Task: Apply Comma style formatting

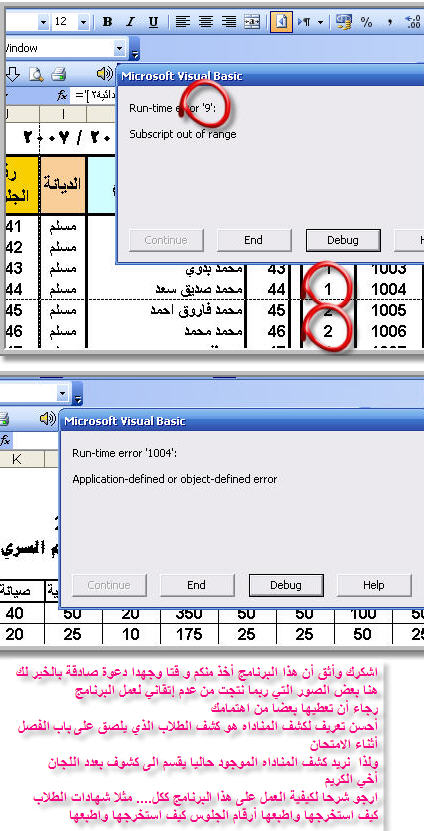Action: coord(390,22)
